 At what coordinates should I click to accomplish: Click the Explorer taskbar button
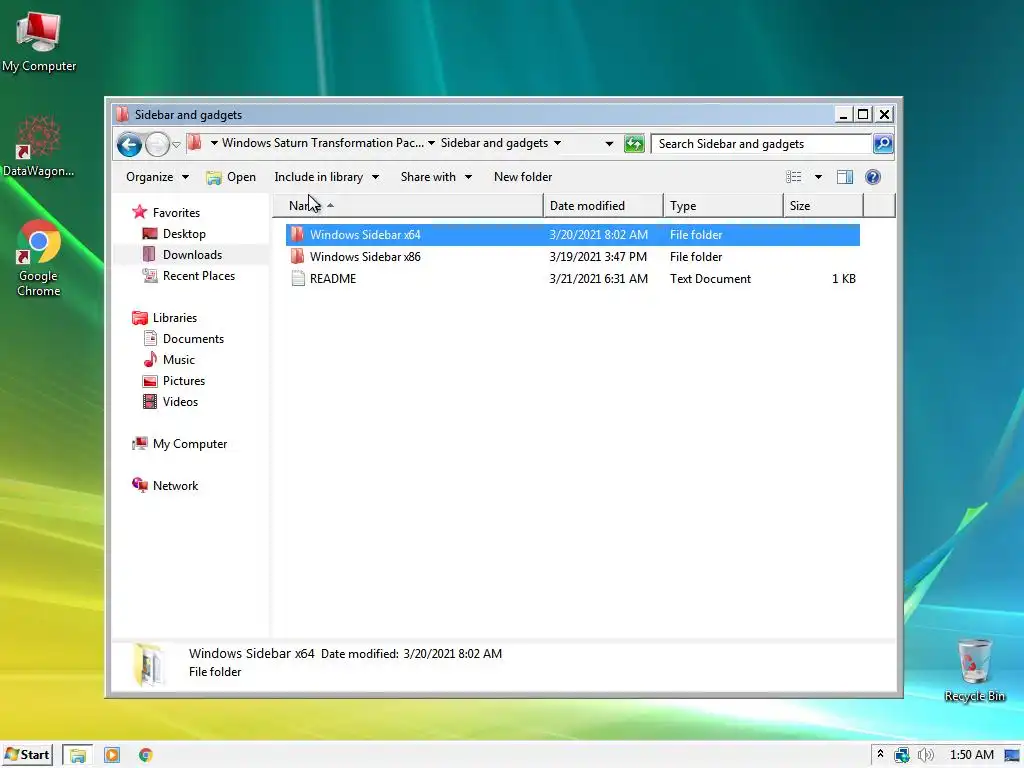pyautogui.click(x=77, y=756)
